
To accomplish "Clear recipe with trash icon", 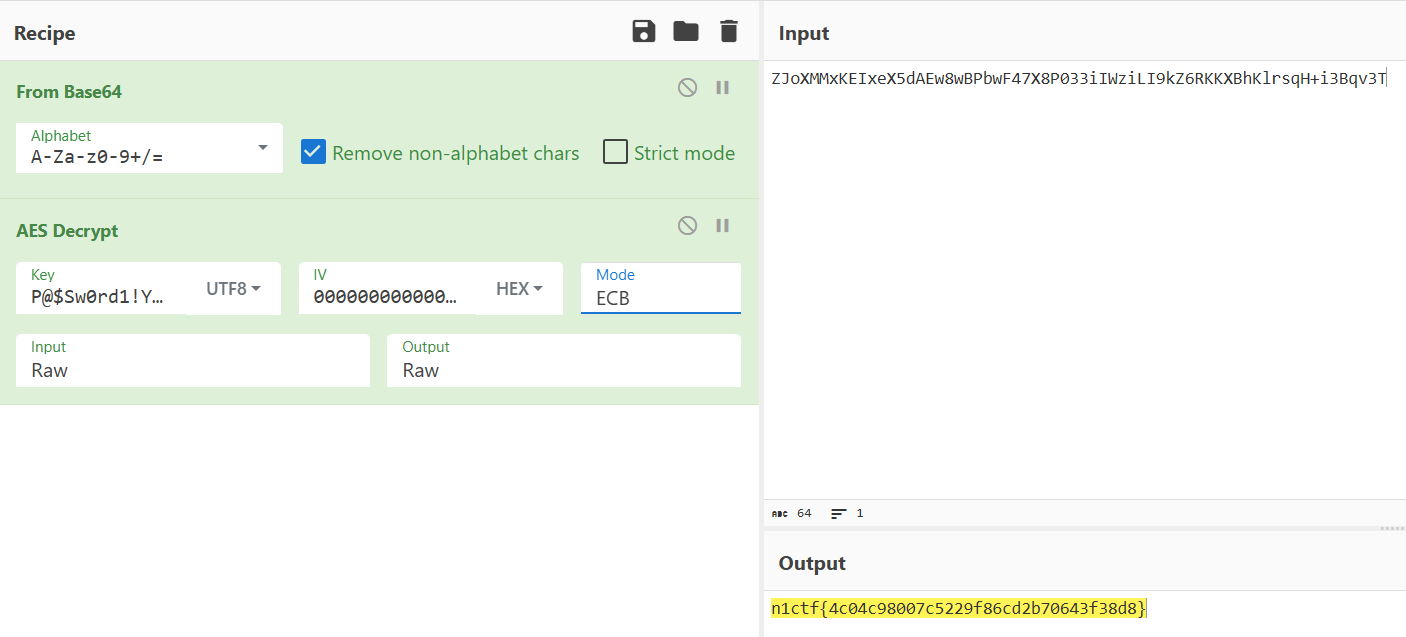I will click(x=729, y=32).
